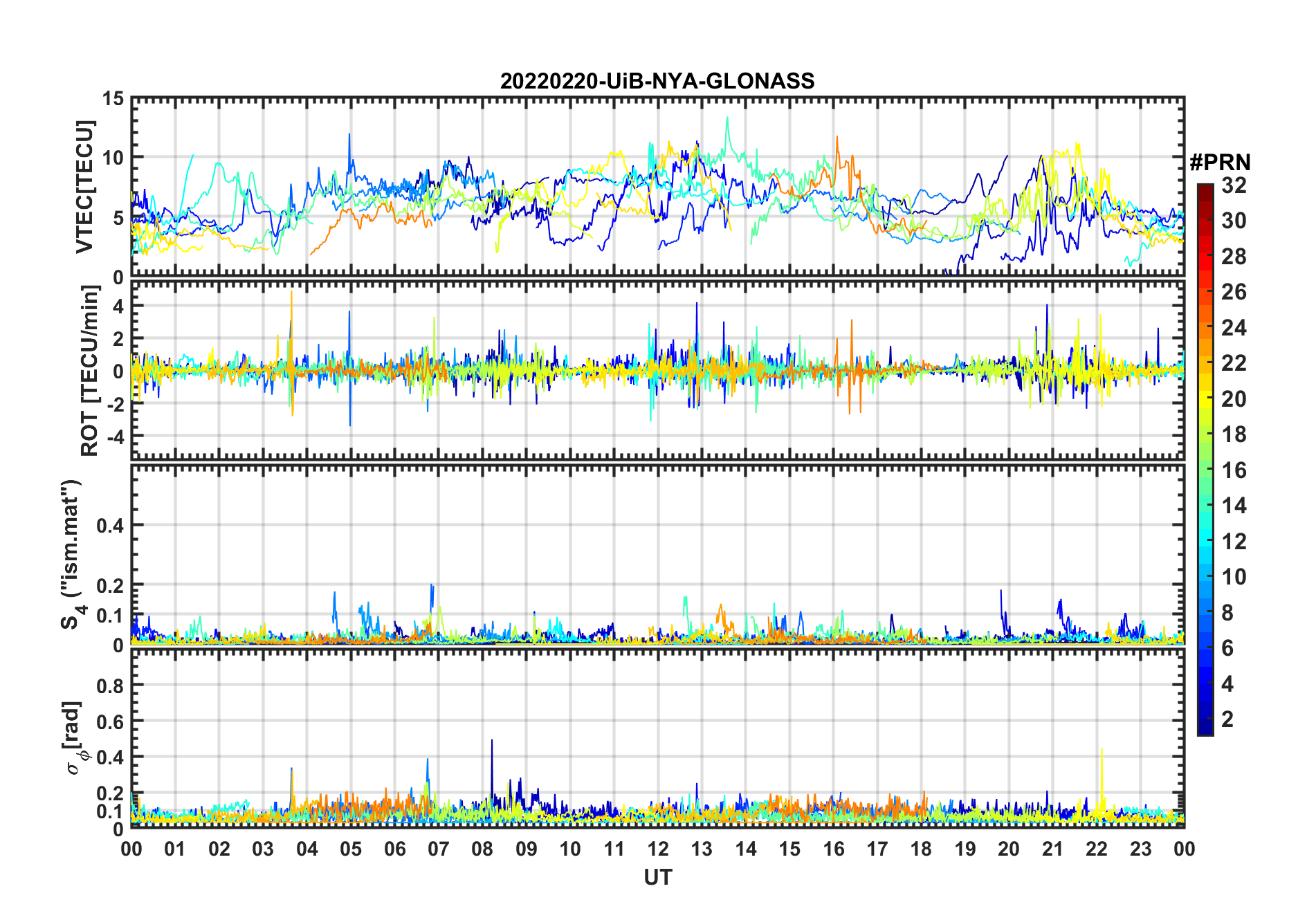Click colorbar tick label 24

click(1234, 327)
